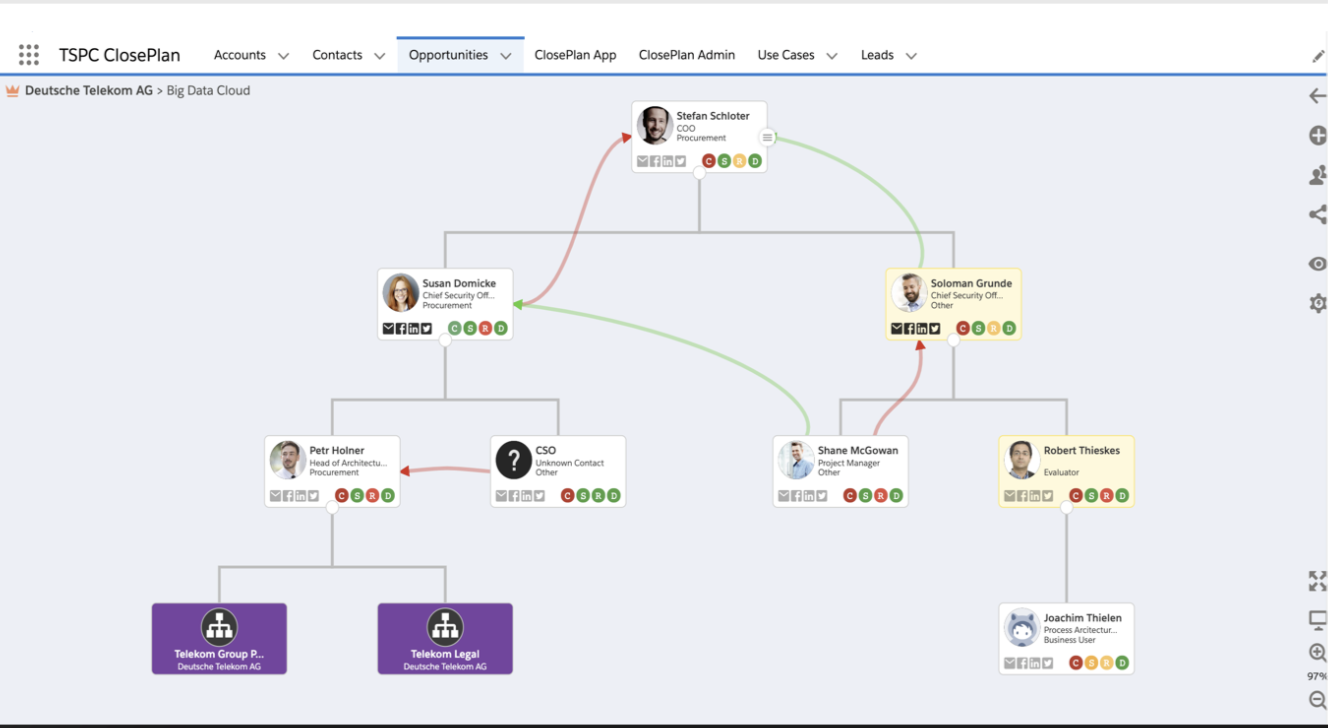The image size is (1328, 728).
Task: Click yellow S badge on Joachim Thielen card
Action: click(x=1092, y=663)
